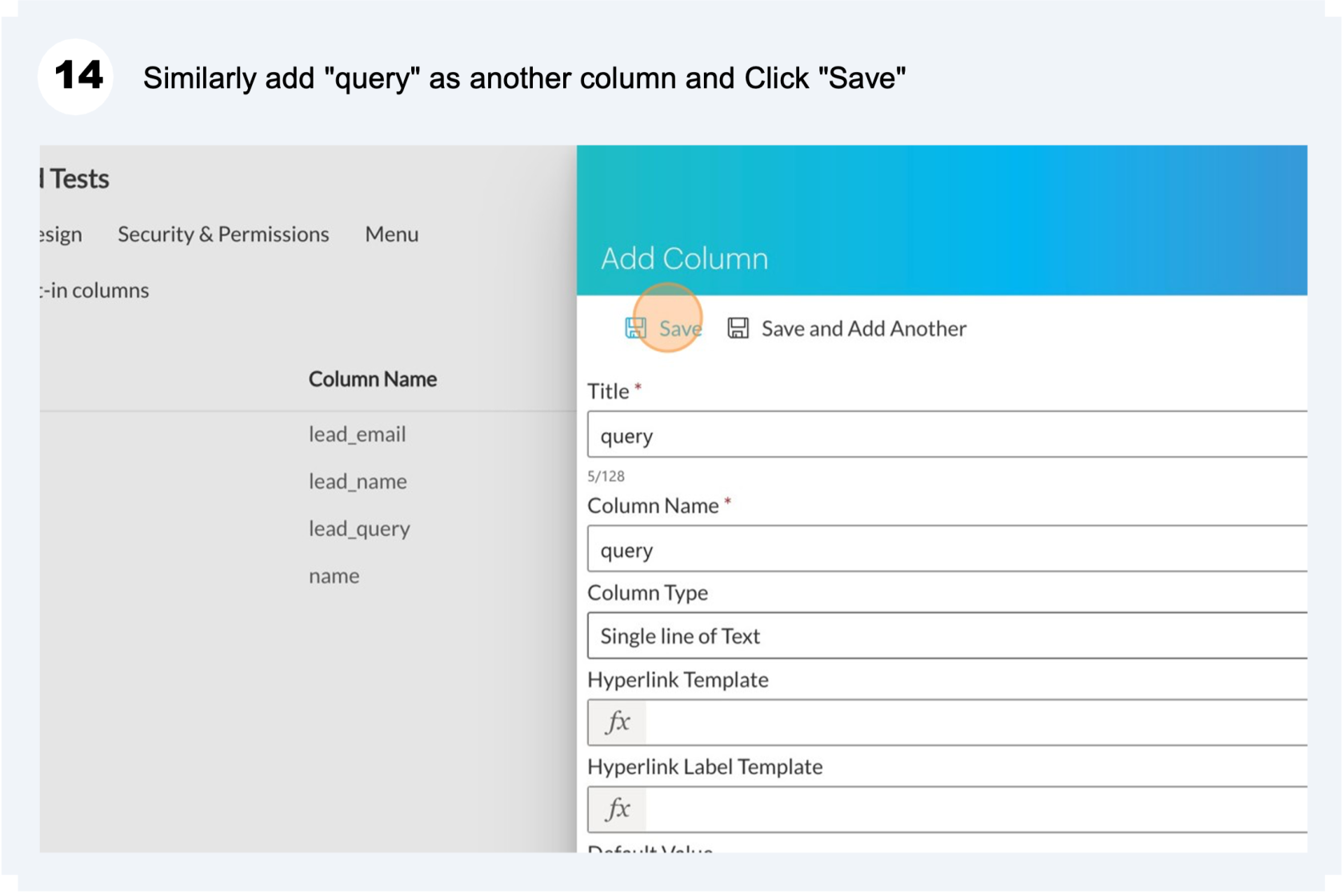Open the partially visible Design tab
This screenshot has width=1344, height=896.
click(x=61, y=234)
